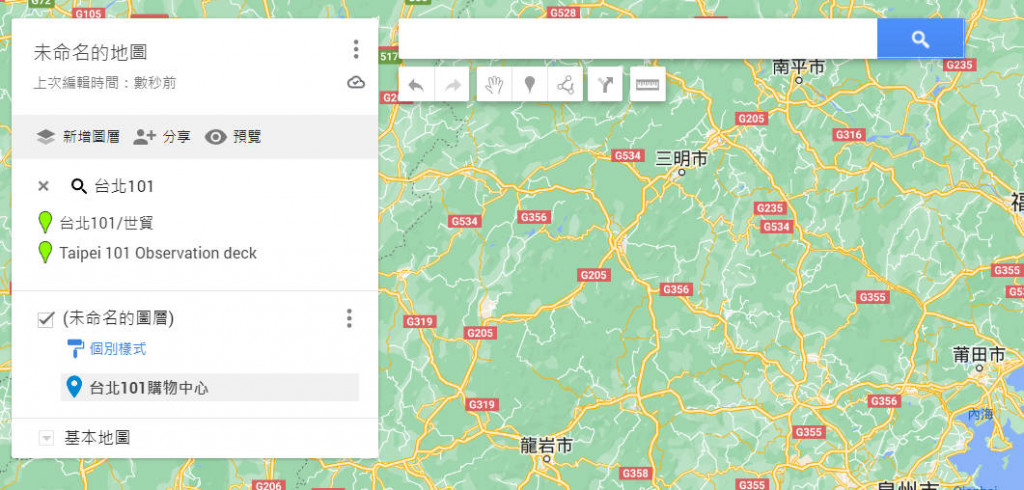Click 莆田市 city label on map

[979, 355]
